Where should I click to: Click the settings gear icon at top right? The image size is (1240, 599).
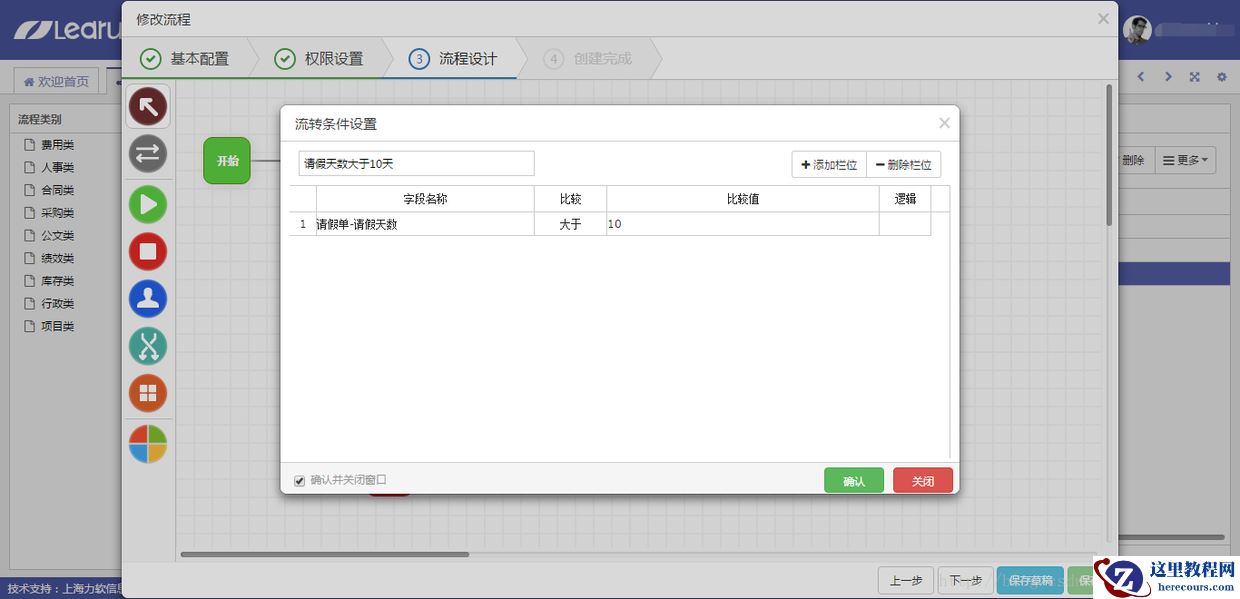pyautogui.click(x=1221, y=77)
